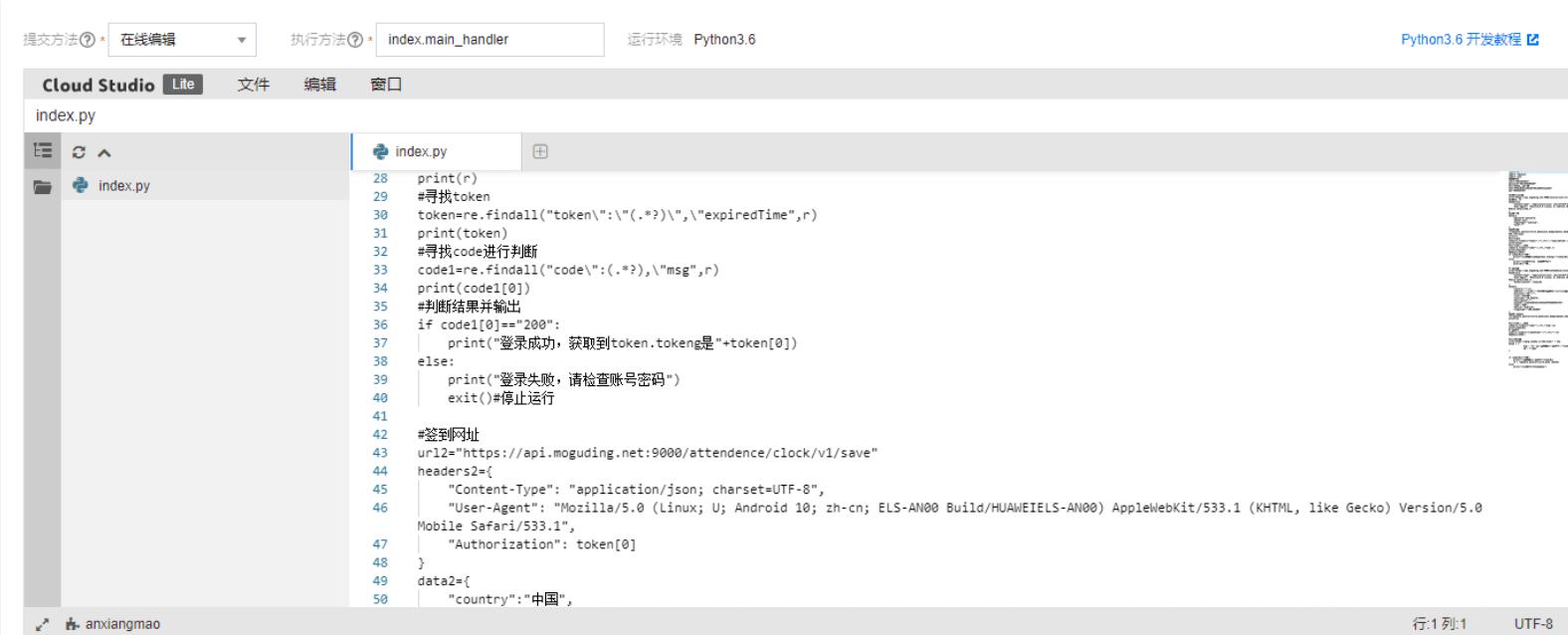Click the "country":"中国" code line
This screenshot has width=1568, height=635.
tap(509, 599)
